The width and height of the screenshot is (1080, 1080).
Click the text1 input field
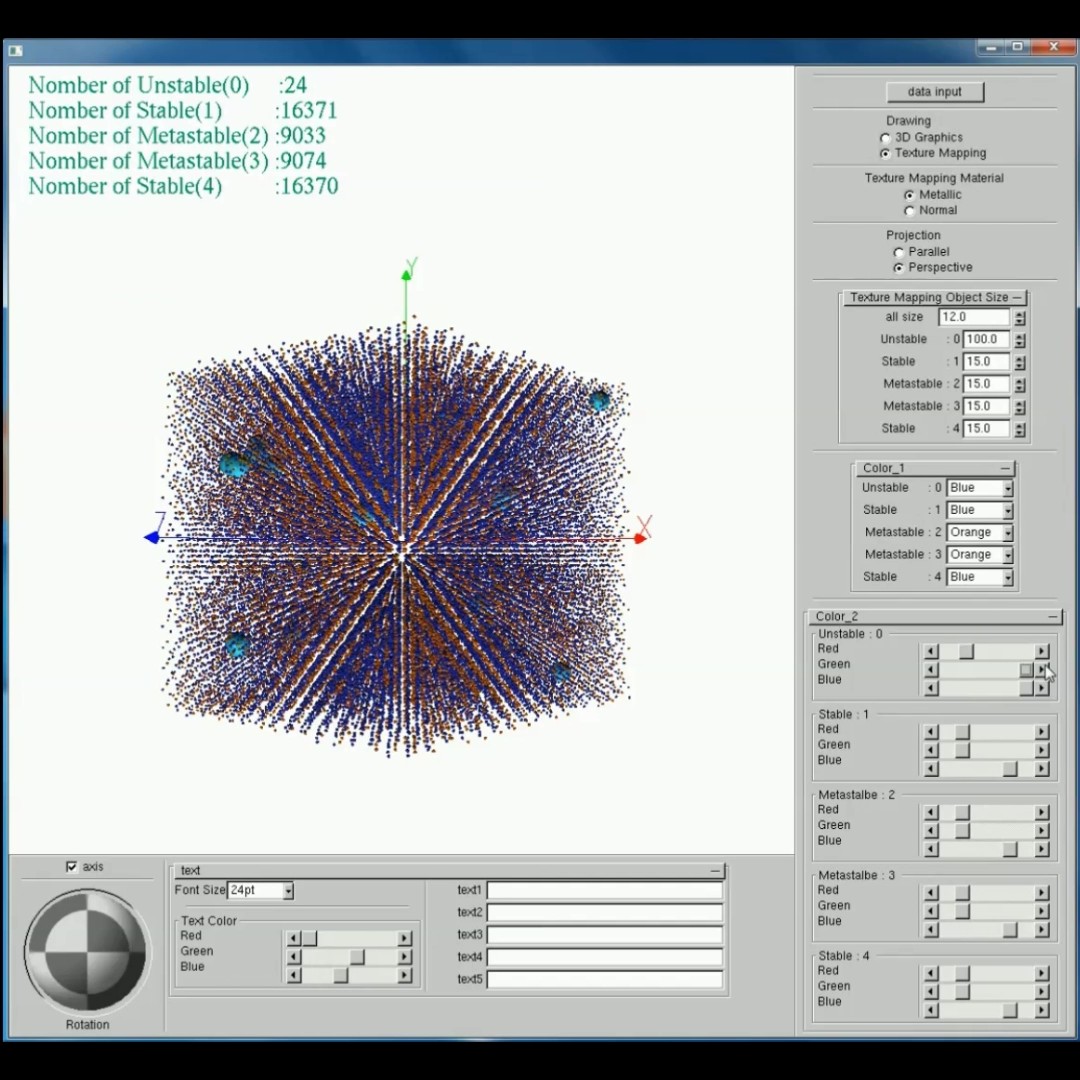604,890
